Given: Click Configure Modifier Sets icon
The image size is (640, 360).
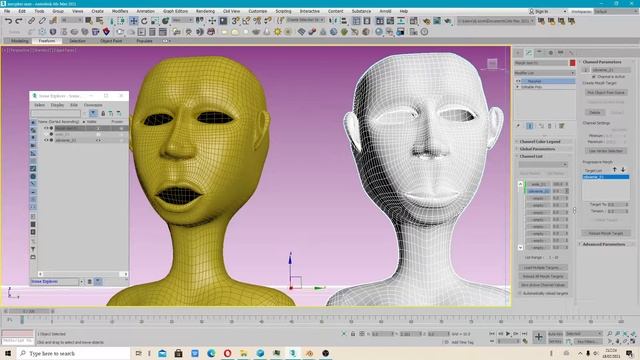Looking at the screenshot, I should (562, 126).
